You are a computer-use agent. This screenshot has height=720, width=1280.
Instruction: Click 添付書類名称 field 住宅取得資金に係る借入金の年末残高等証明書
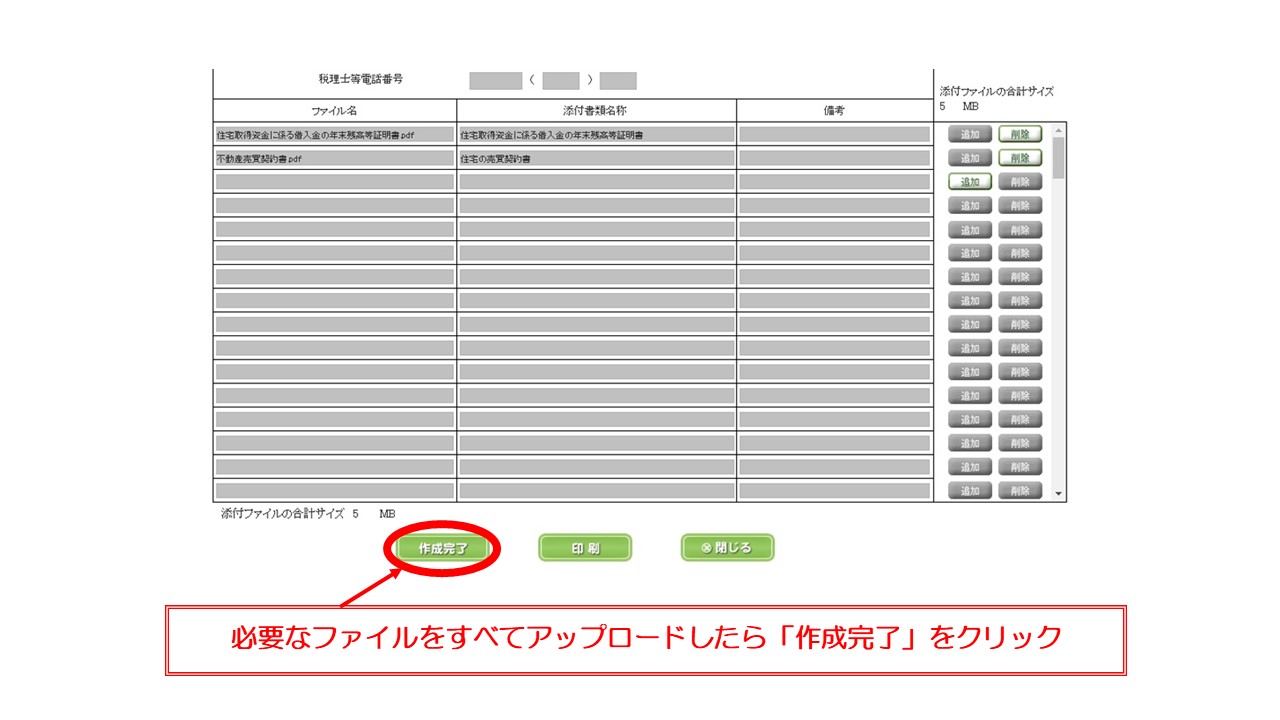pos(597,134)
